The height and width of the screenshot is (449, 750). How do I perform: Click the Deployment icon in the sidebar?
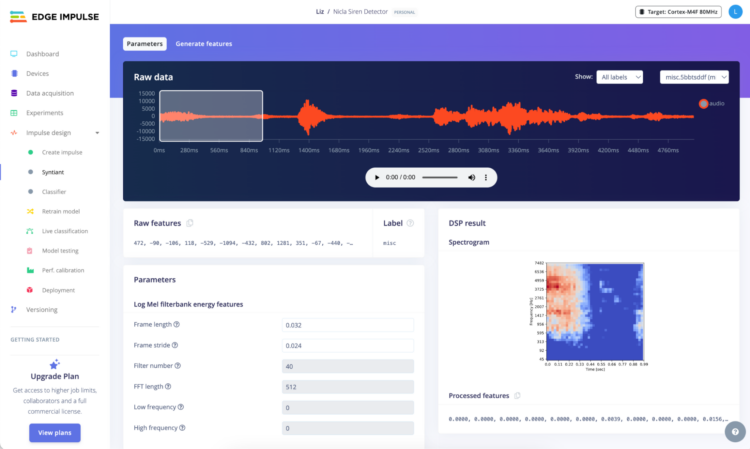pos(31,289)
